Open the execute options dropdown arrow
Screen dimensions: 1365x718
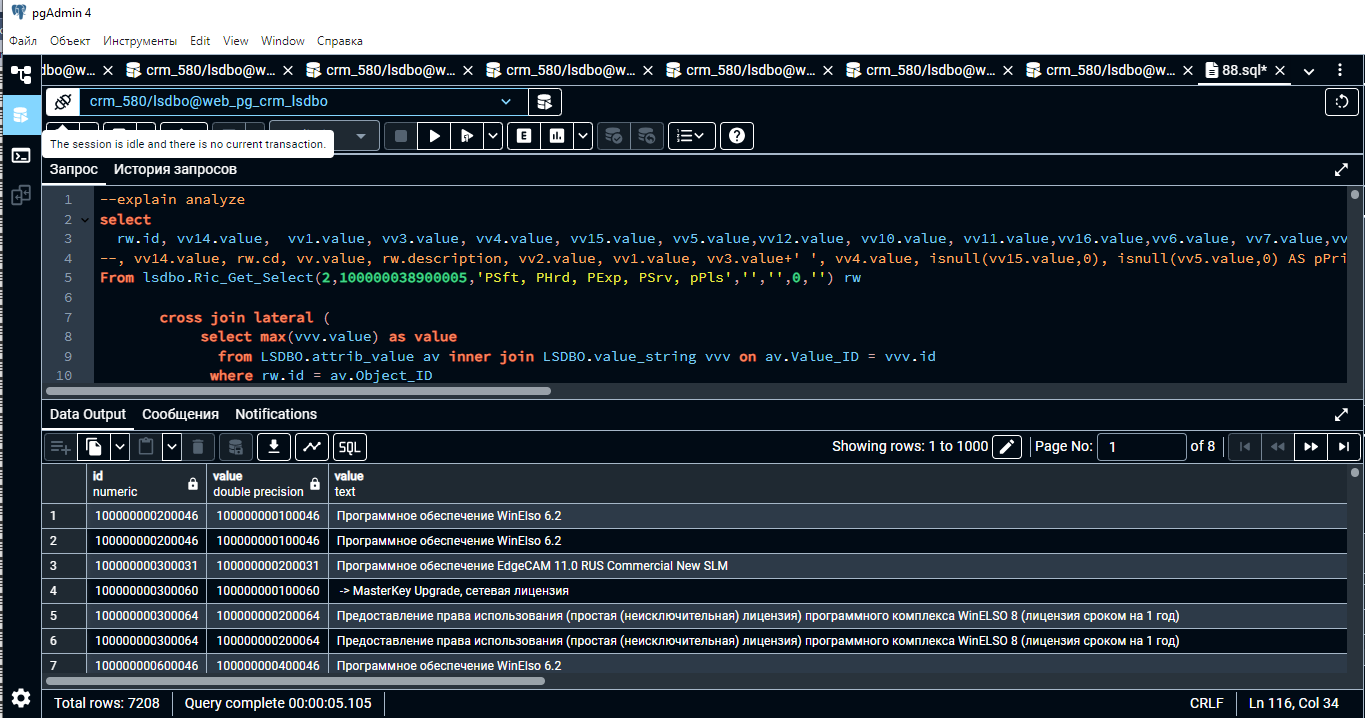(493, 136)
